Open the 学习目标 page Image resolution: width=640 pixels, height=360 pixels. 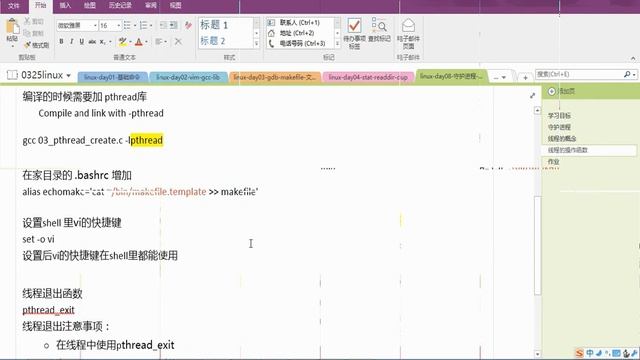tap(559, 116)
